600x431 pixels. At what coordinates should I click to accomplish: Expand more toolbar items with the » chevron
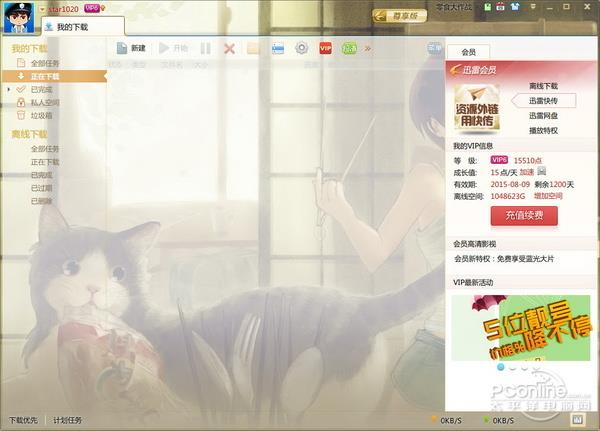368,49
